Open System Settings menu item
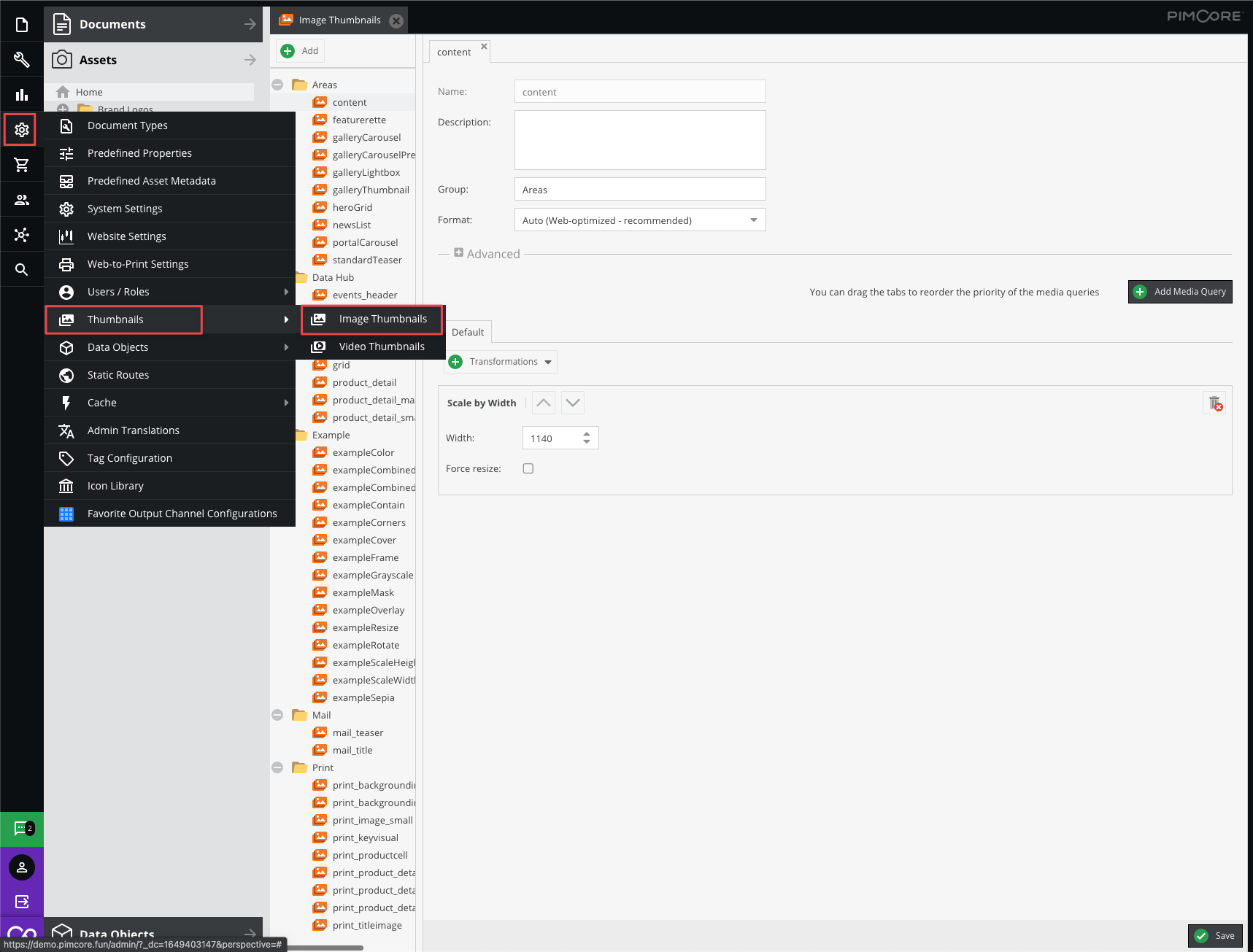 tap(125, 209)
